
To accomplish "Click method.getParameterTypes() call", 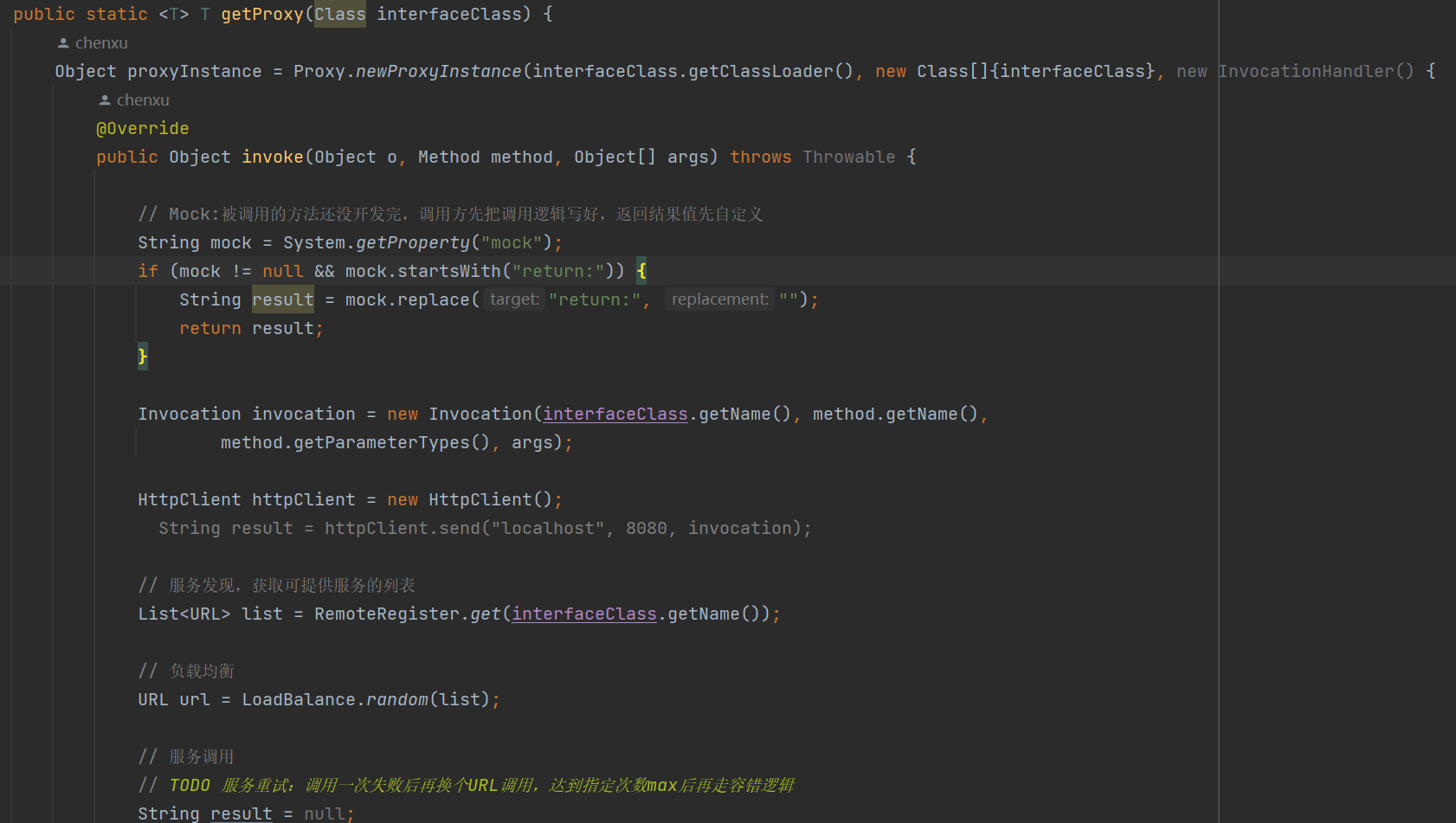I will [356, 442].
